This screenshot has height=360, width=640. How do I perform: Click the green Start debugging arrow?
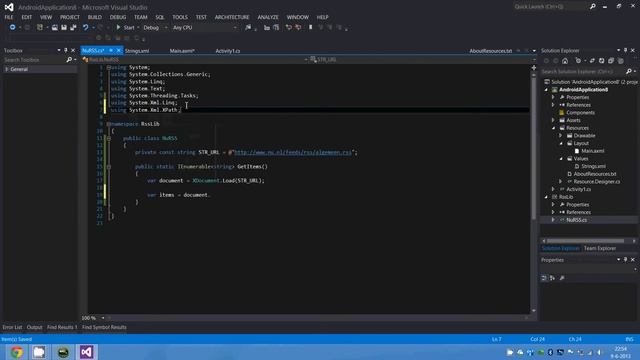pyautogui.click(x=118, y=27)
